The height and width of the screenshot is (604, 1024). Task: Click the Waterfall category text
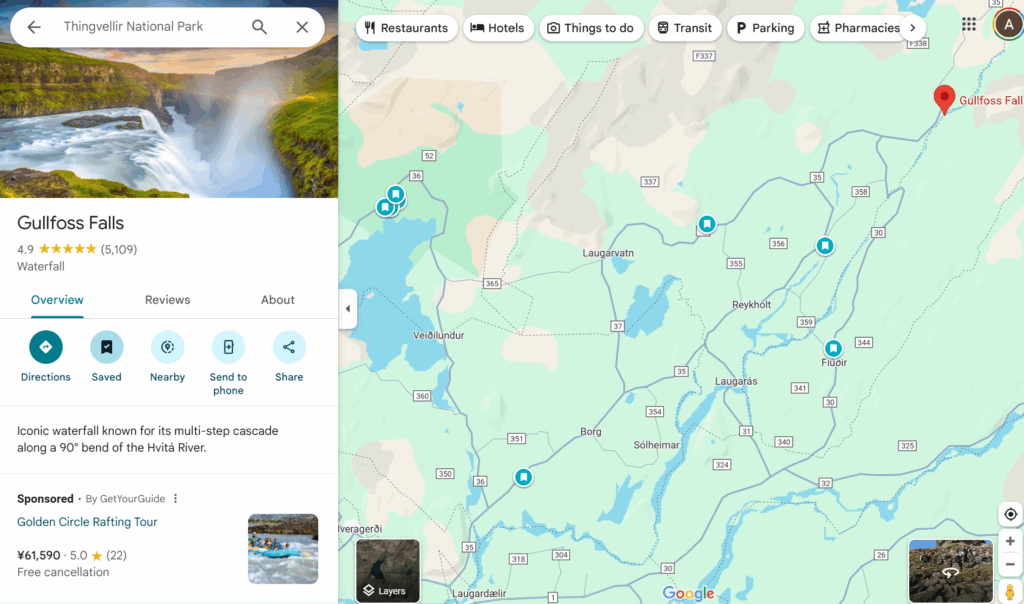(40, 266)
